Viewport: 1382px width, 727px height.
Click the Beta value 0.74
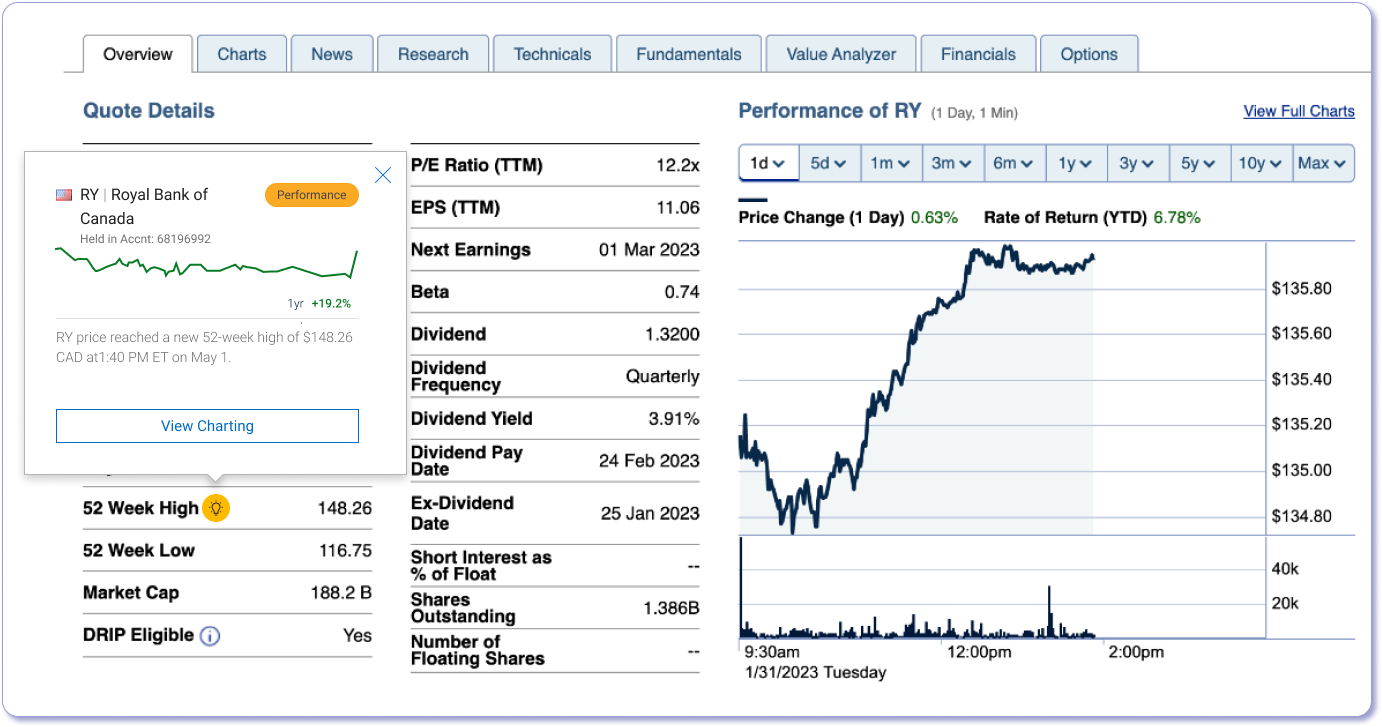[x=682, y=292]
